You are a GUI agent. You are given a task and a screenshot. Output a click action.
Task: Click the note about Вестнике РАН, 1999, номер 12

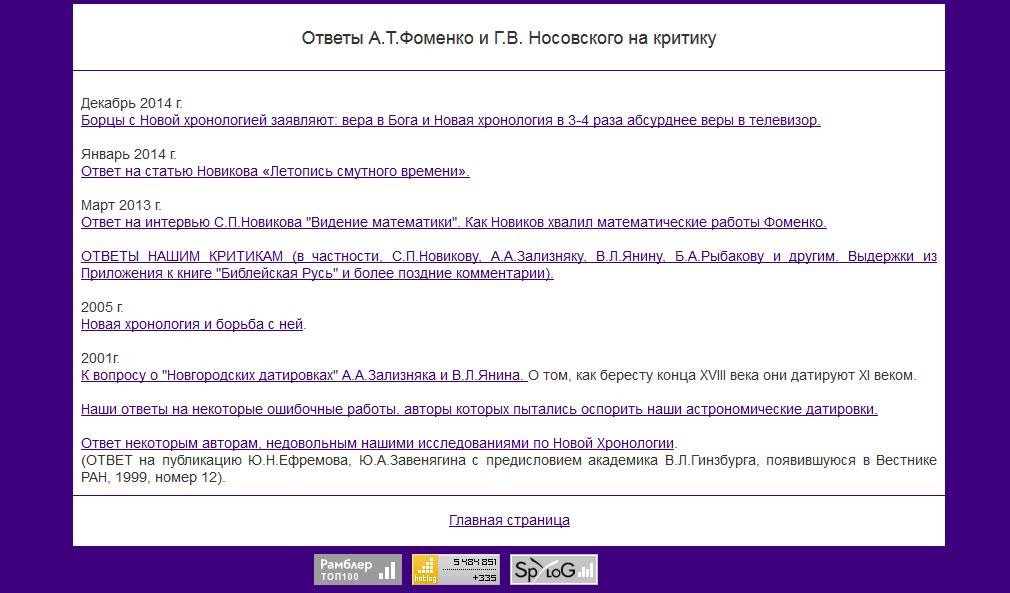509,469
